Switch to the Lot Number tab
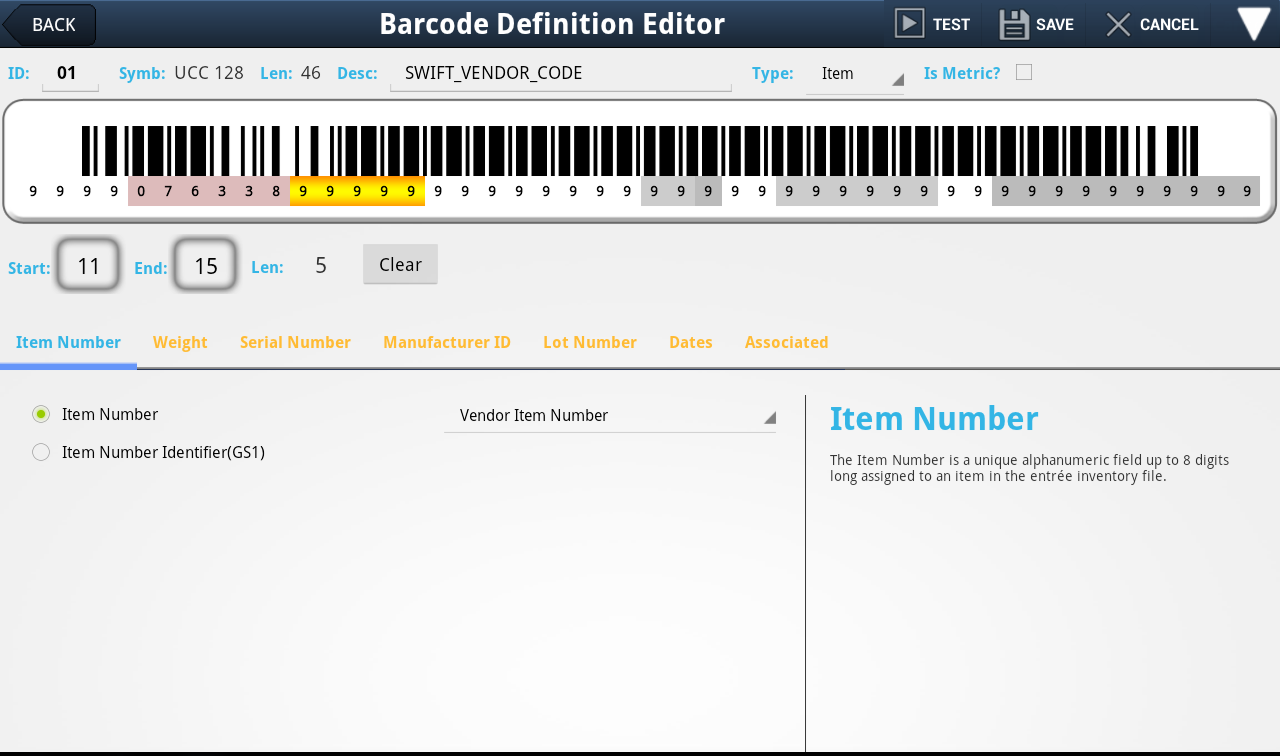 point(590,342)
